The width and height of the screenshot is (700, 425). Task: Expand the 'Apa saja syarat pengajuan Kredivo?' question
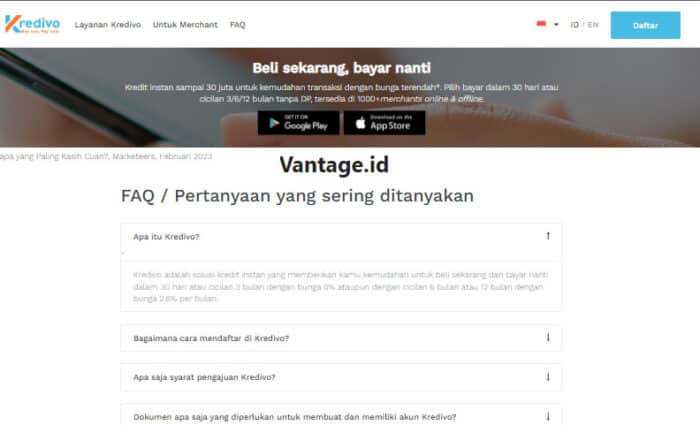204,377
